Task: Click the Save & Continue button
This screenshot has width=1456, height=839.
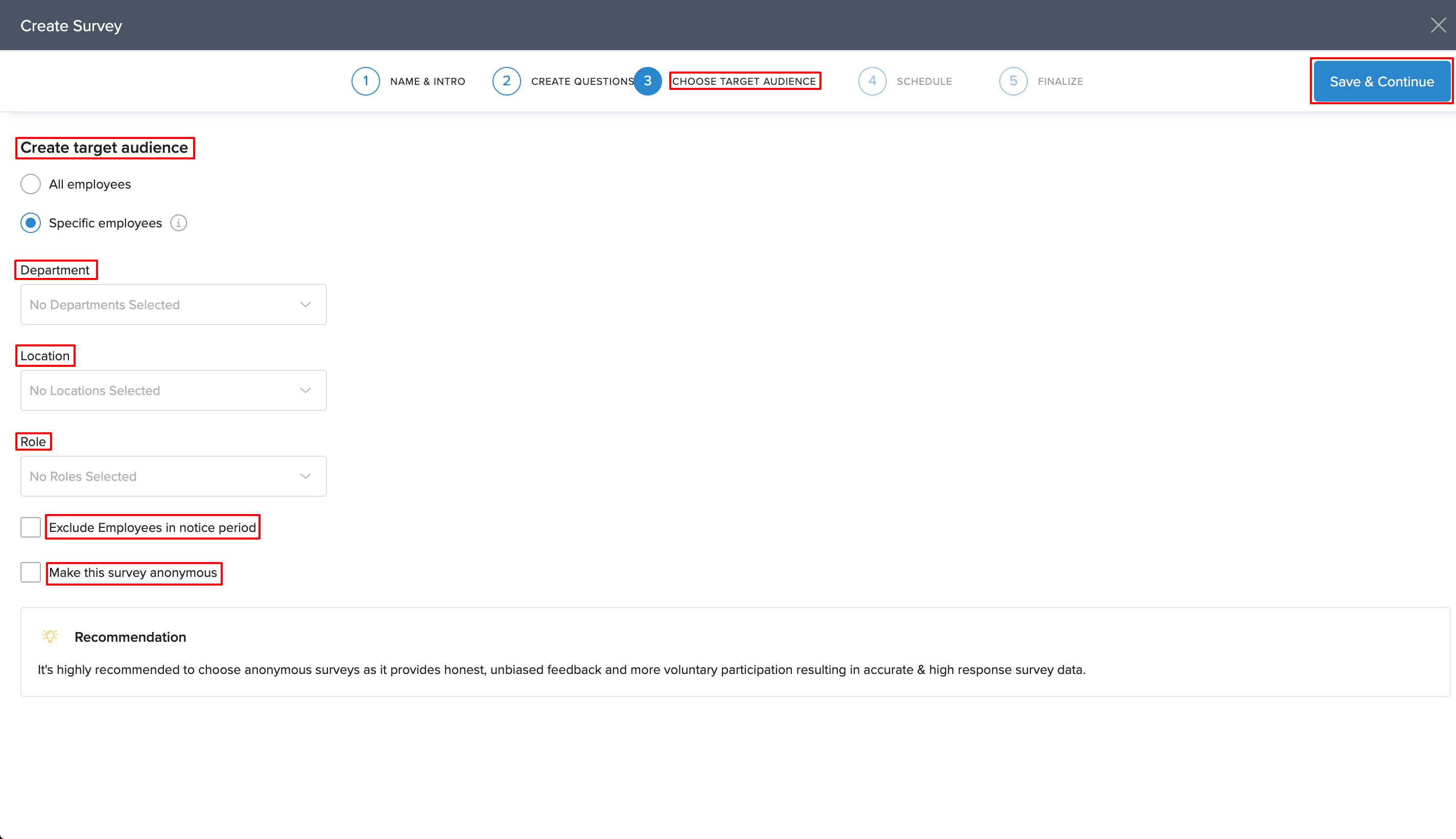Action: 1381,81
